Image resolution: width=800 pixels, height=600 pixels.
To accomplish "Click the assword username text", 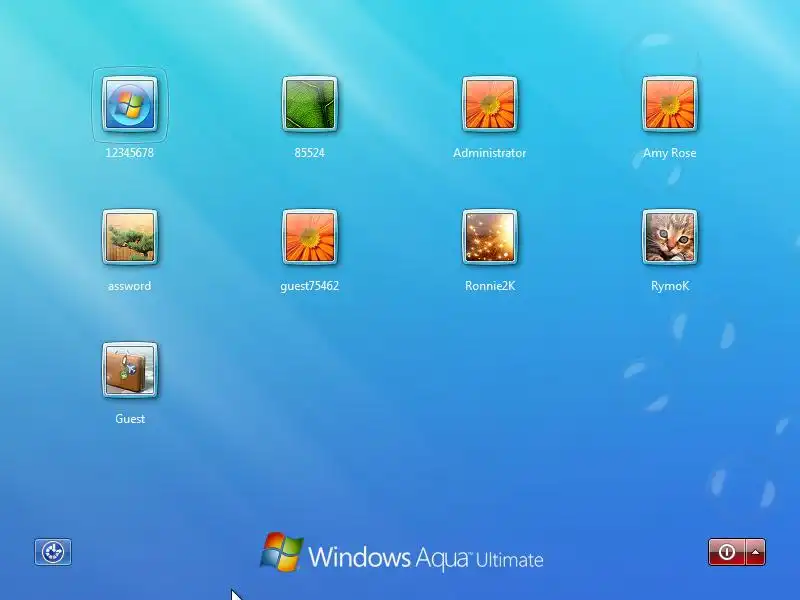I will coord(130,286).
